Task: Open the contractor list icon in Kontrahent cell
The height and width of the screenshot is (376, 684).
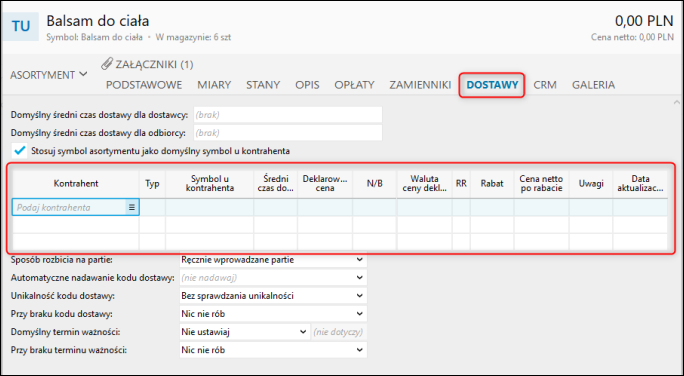Action: (132, 208)
